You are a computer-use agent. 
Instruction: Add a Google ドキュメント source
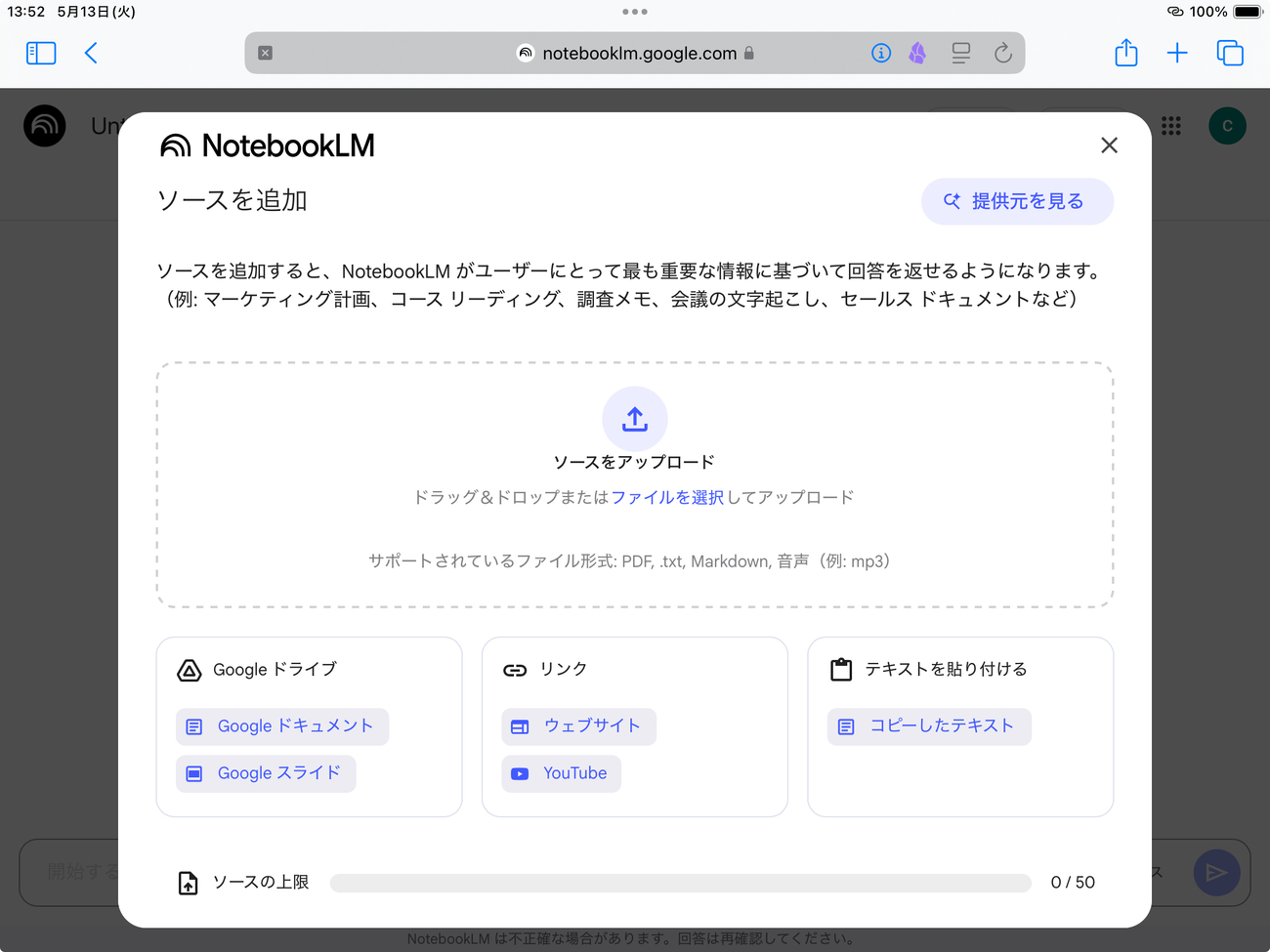tap(282, 726)
